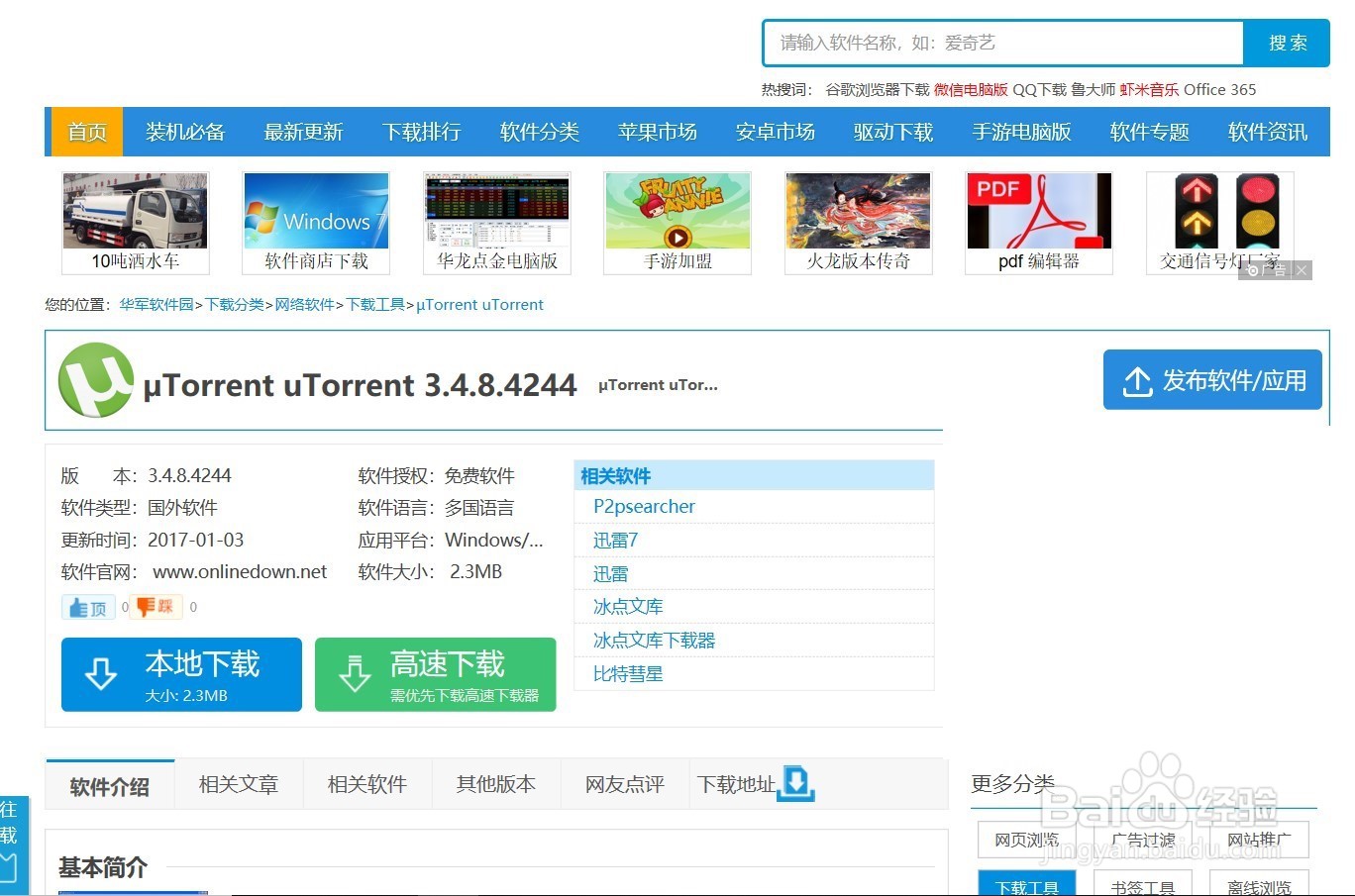Open the 手游电脑版 navigation item
This screenshot has height=896, width=1355.
(1021, 132)
